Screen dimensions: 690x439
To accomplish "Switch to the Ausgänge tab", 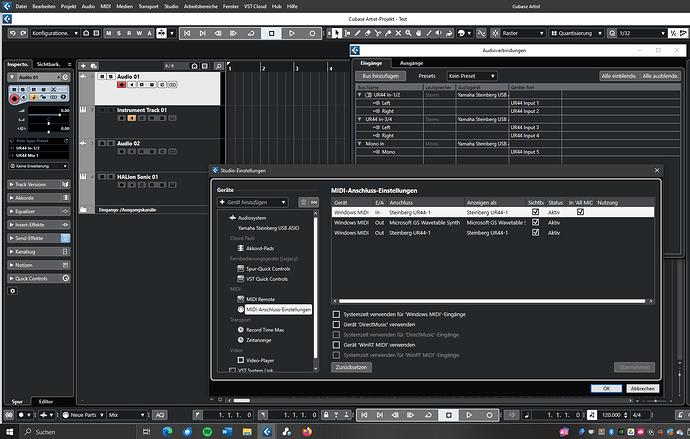I will point(412,63).
